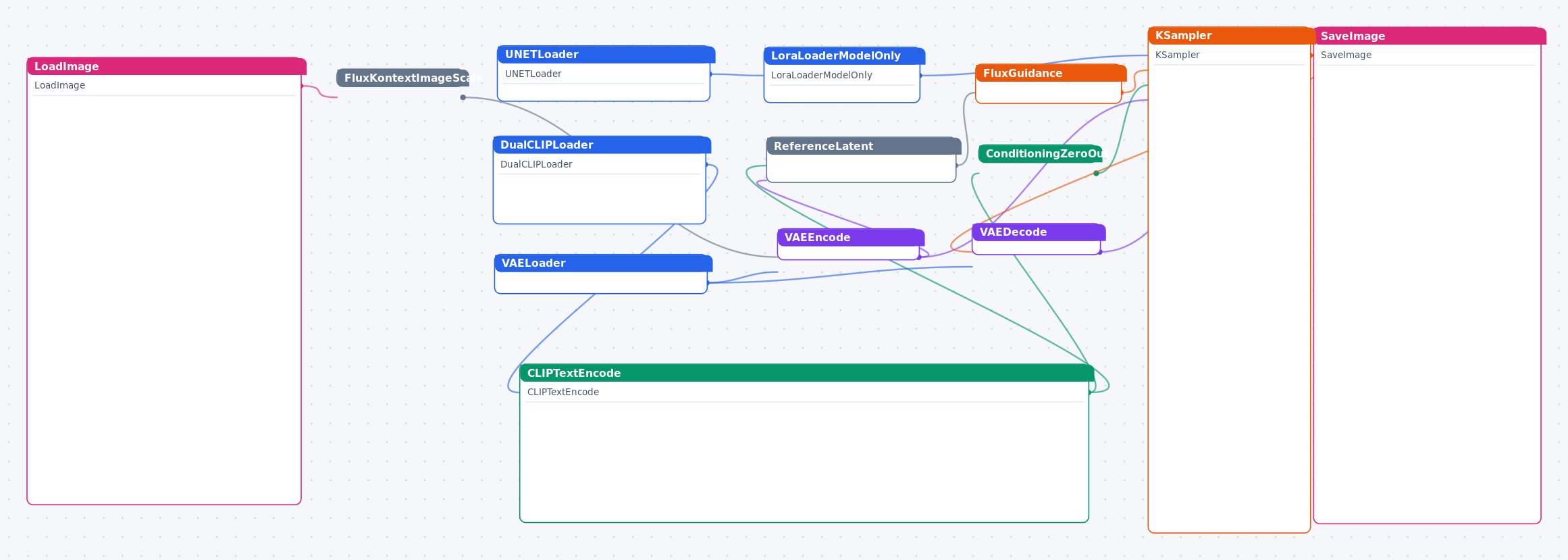Click the 'LoadImage' label inside the node body

(x=59, y=85)
